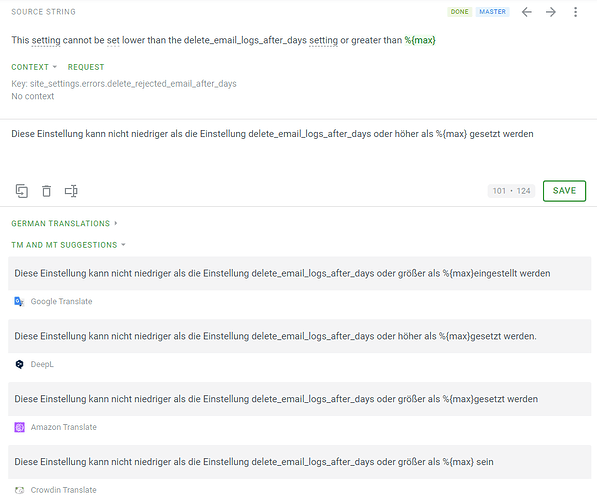
Task: Click the DeepL logo icon
Action: (19, 364)
